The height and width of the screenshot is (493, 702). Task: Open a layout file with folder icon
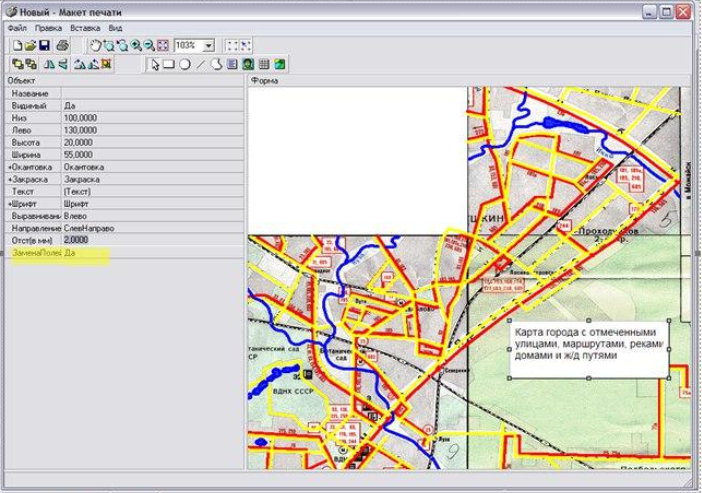tap(30, 45)
